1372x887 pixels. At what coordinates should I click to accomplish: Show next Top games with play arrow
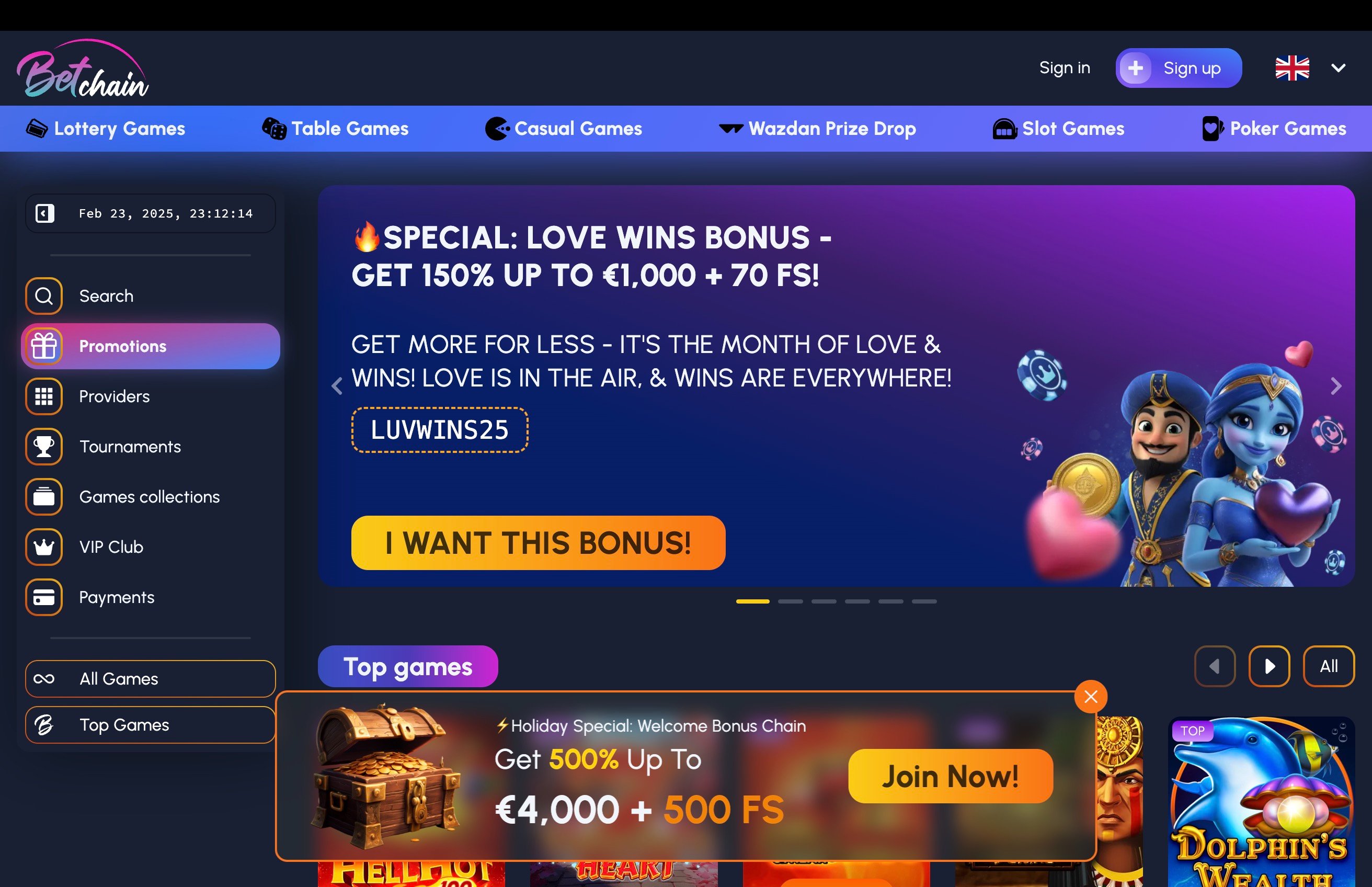pos(1269,666)
